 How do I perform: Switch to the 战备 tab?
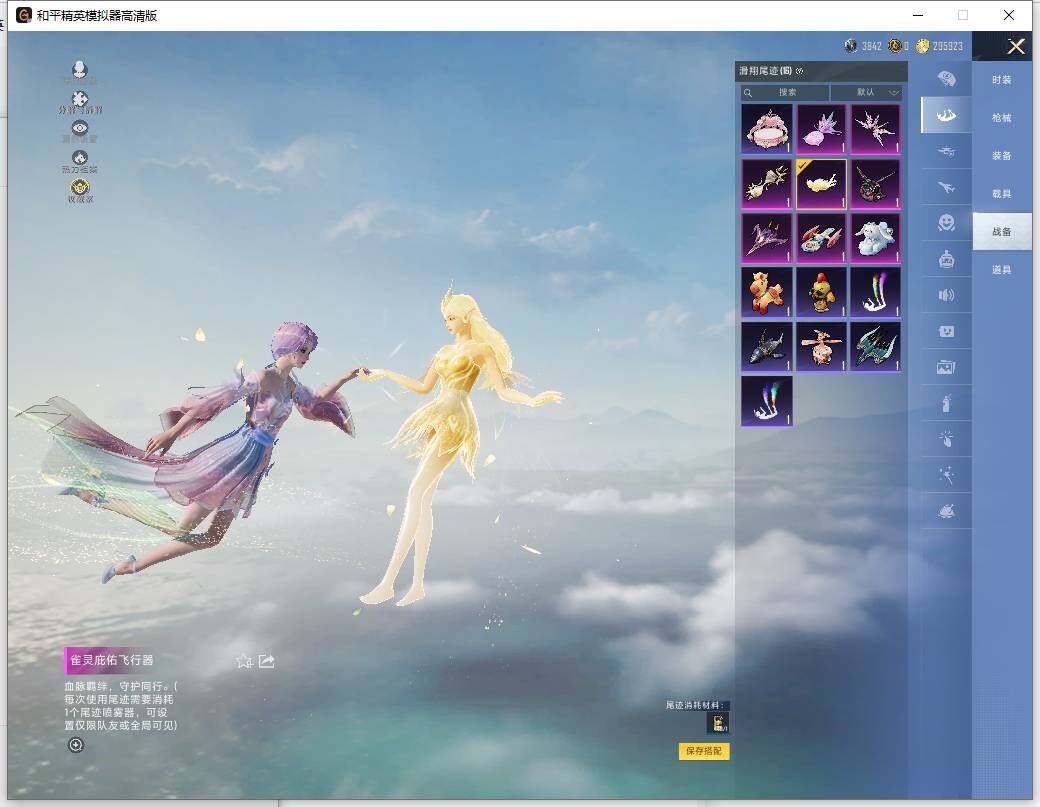click(x=1002, y=231)
